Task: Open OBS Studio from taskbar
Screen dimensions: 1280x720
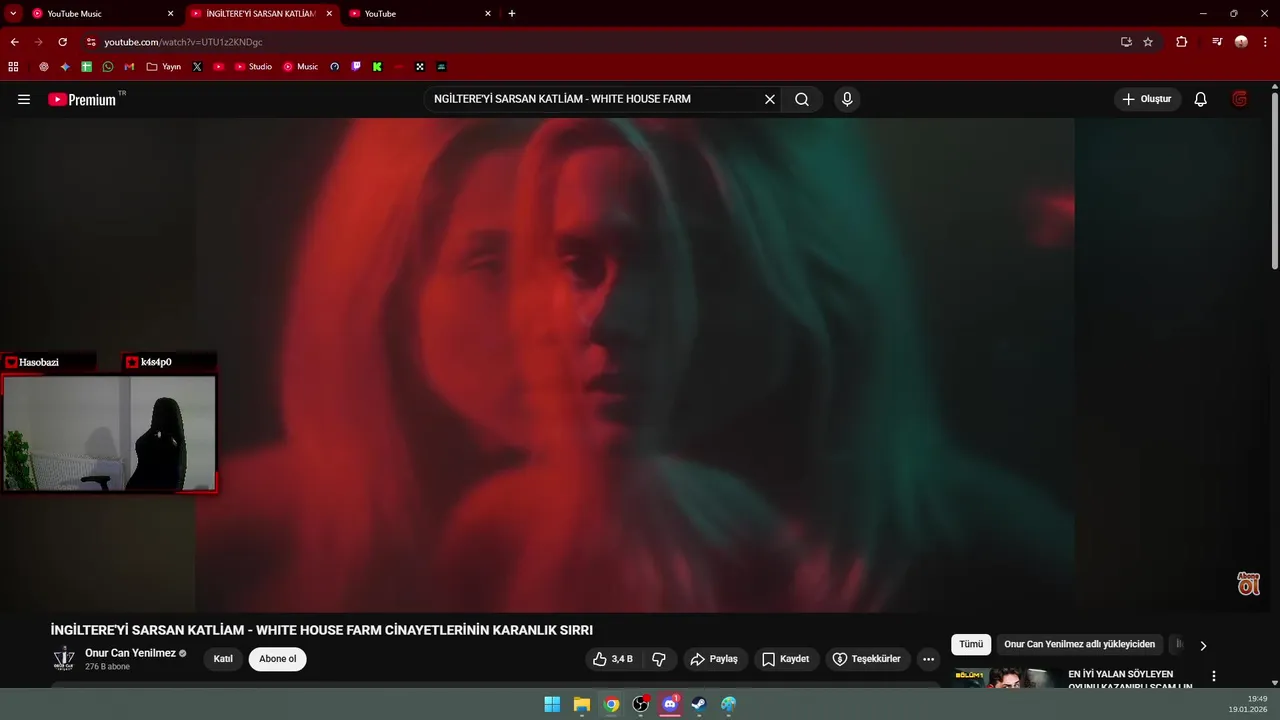Action: click(x=641, y=704)
